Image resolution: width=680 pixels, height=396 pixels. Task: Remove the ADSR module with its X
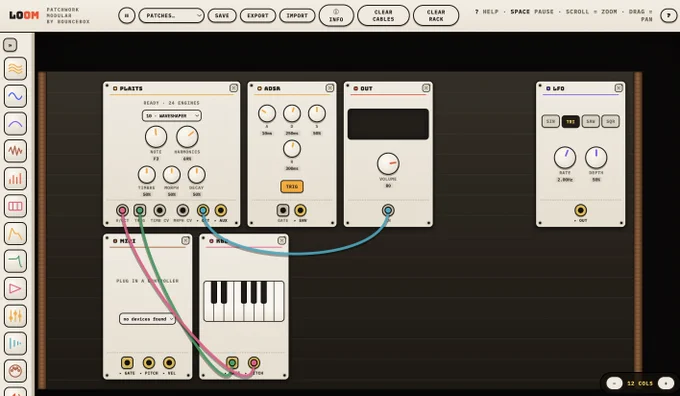coord(330,88)
